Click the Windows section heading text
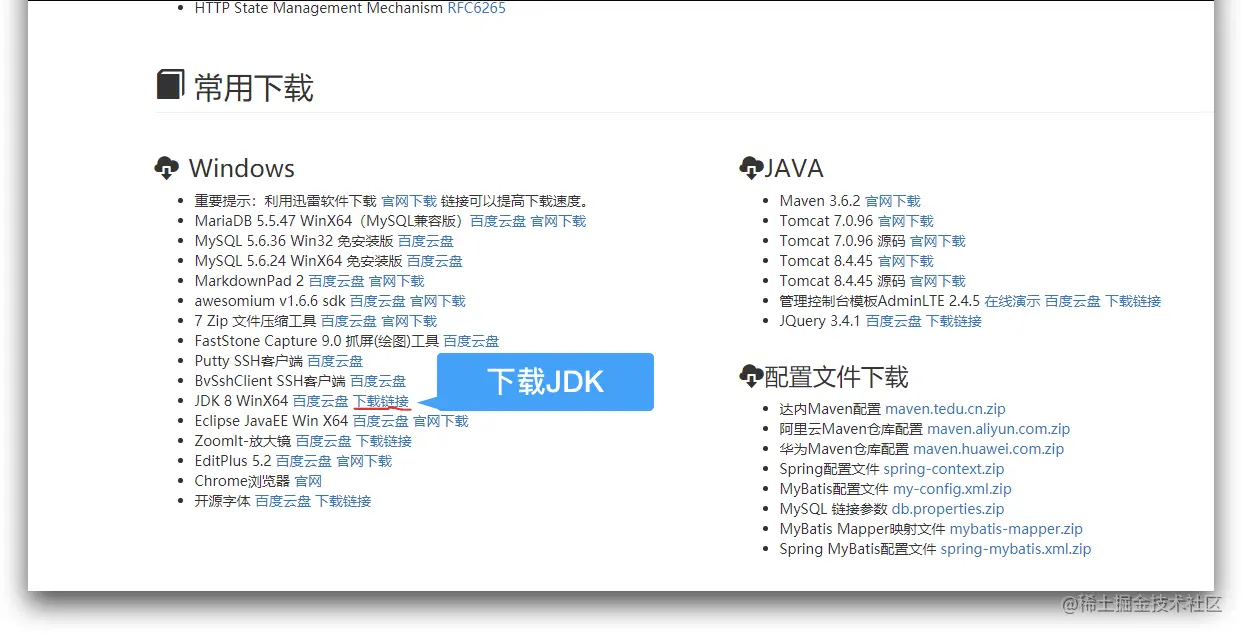 click(242, 168)
